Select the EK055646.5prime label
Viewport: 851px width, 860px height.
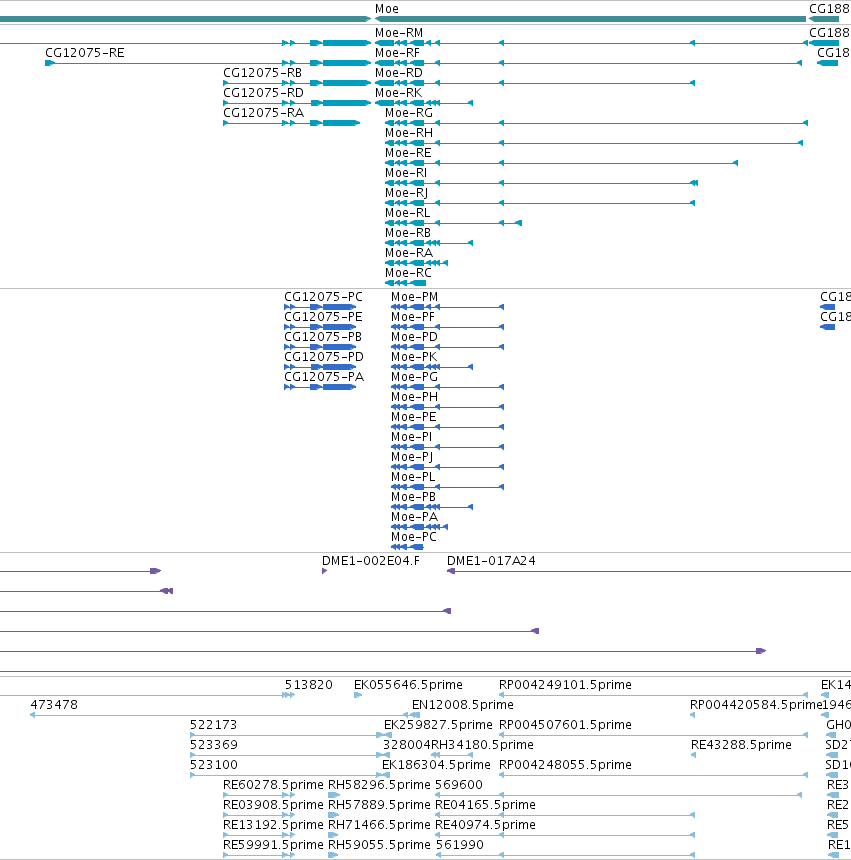409,685
